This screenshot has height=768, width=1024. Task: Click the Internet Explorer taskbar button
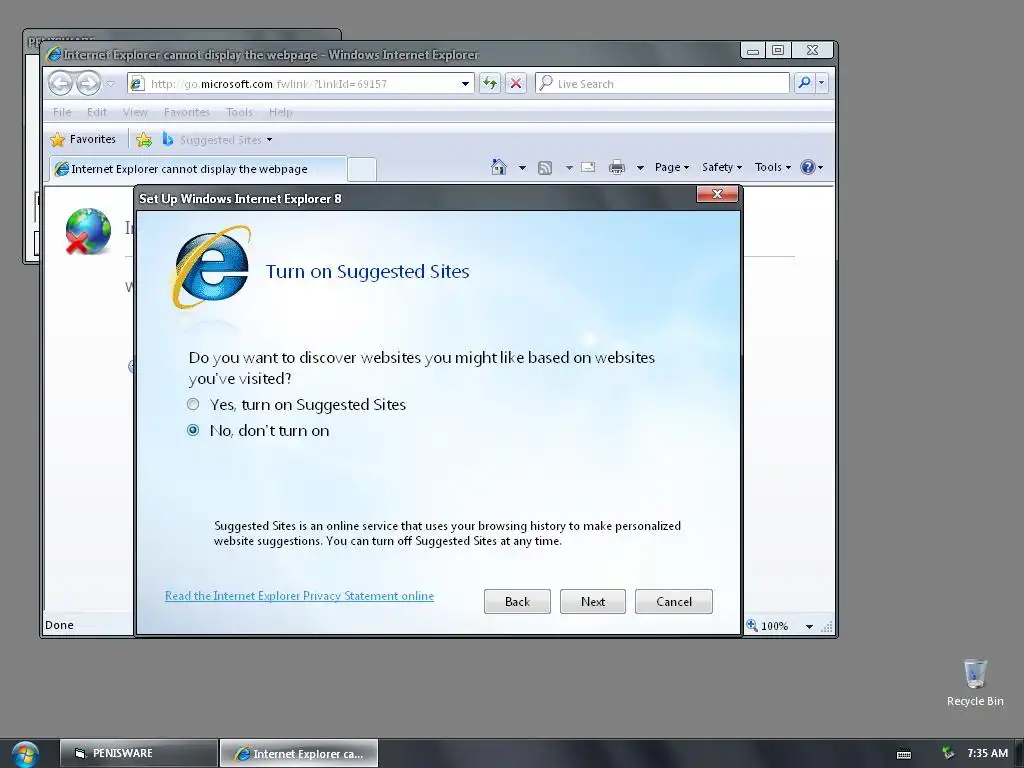(299, 753)
